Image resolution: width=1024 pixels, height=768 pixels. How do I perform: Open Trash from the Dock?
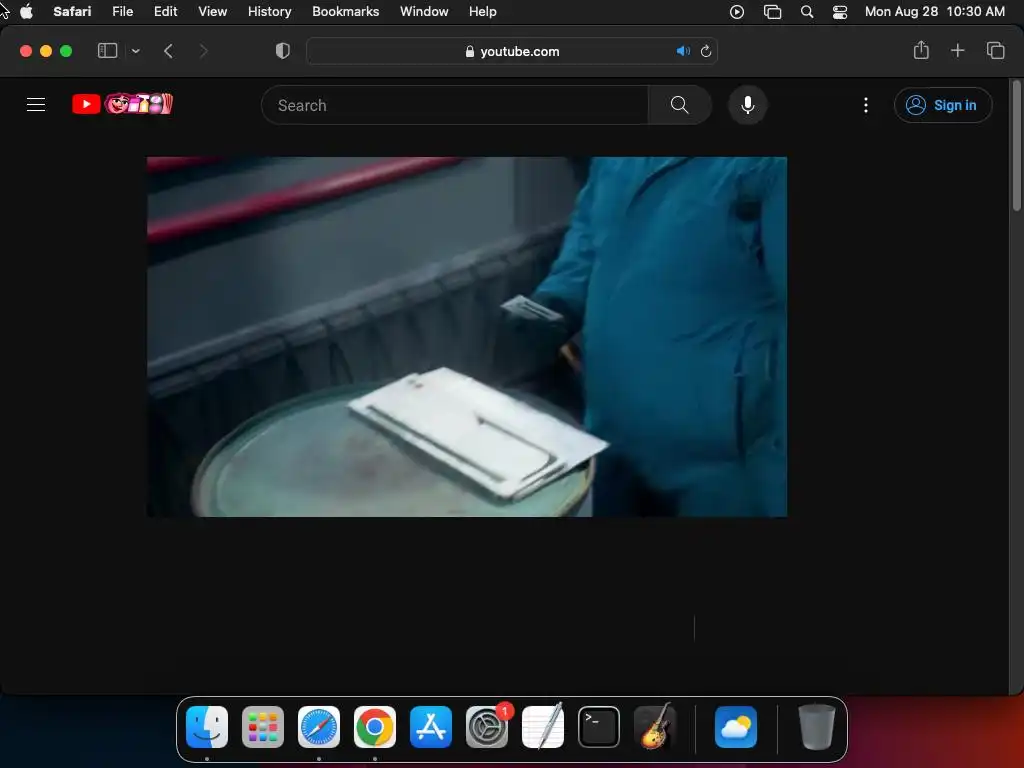click(816, 727)
